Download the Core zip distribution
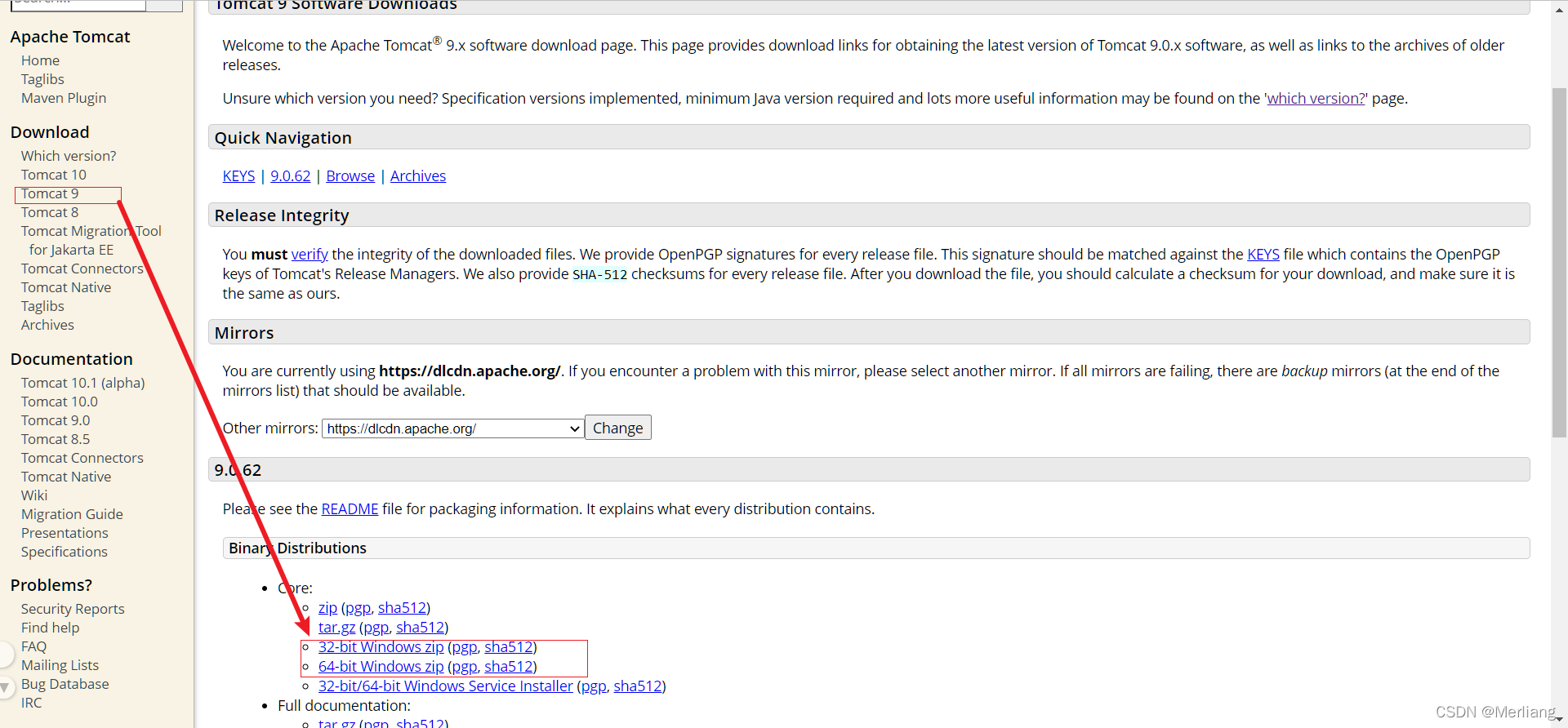Screen dimensions: 1568x728 coord(327,608)
